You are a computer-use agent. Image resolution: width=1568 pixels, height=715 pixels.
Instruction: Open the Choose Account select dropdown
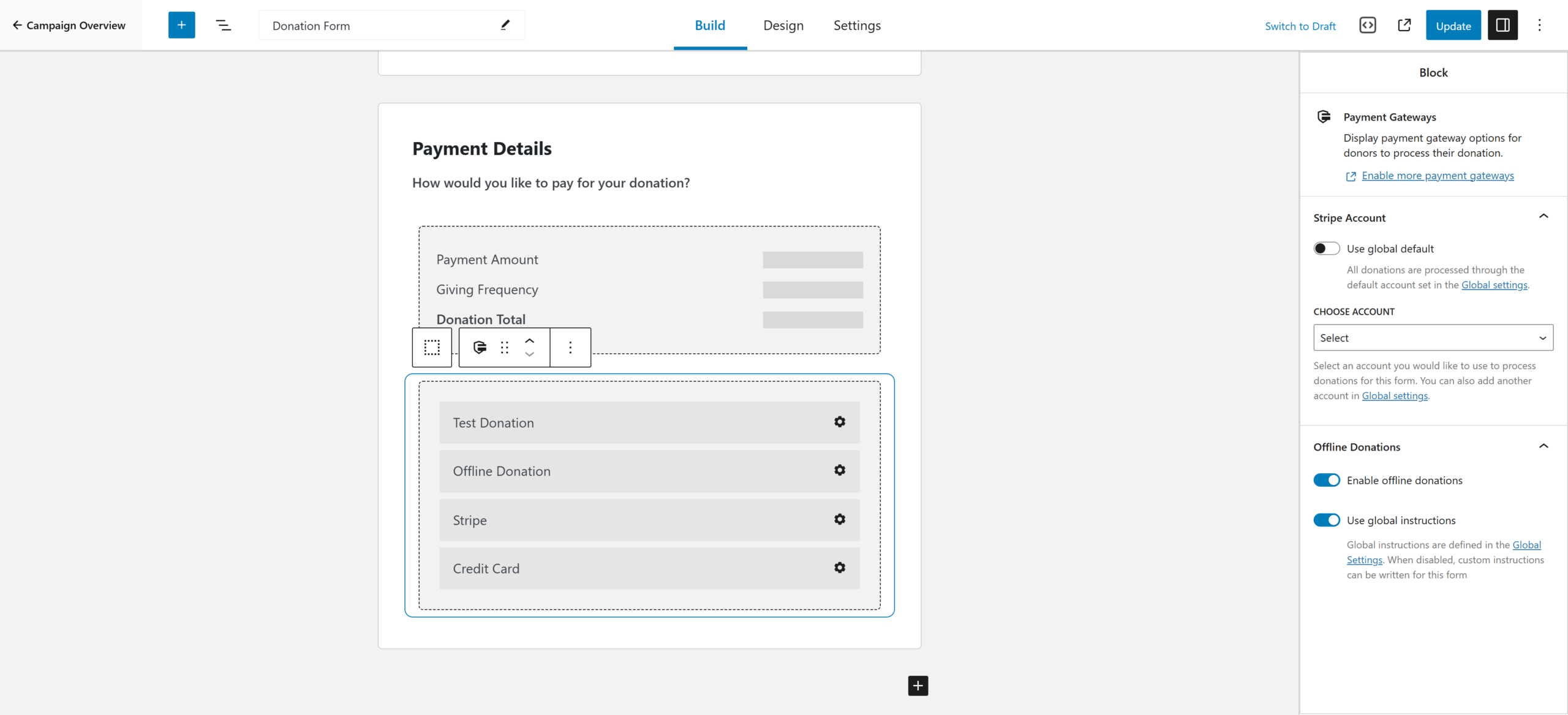[1433, 337]
